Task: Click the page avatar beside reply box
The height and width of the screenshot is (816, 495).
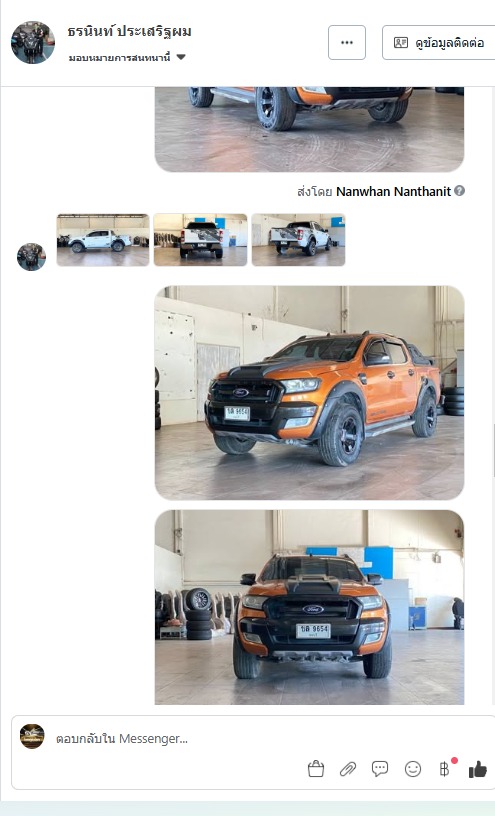Action: click(x=32, y=736)
